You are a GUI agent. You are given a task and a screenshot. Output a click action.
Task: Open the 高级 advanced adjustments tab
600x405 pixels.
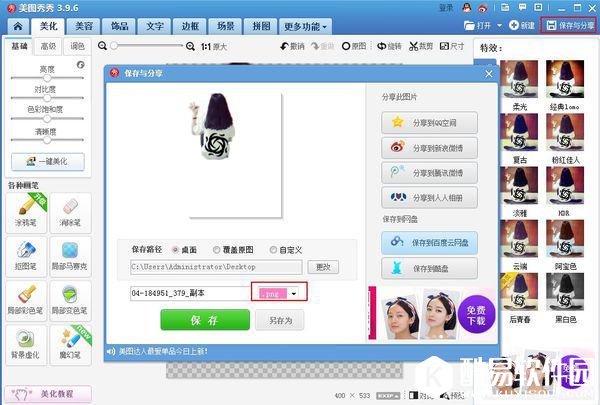click(48, 46)
